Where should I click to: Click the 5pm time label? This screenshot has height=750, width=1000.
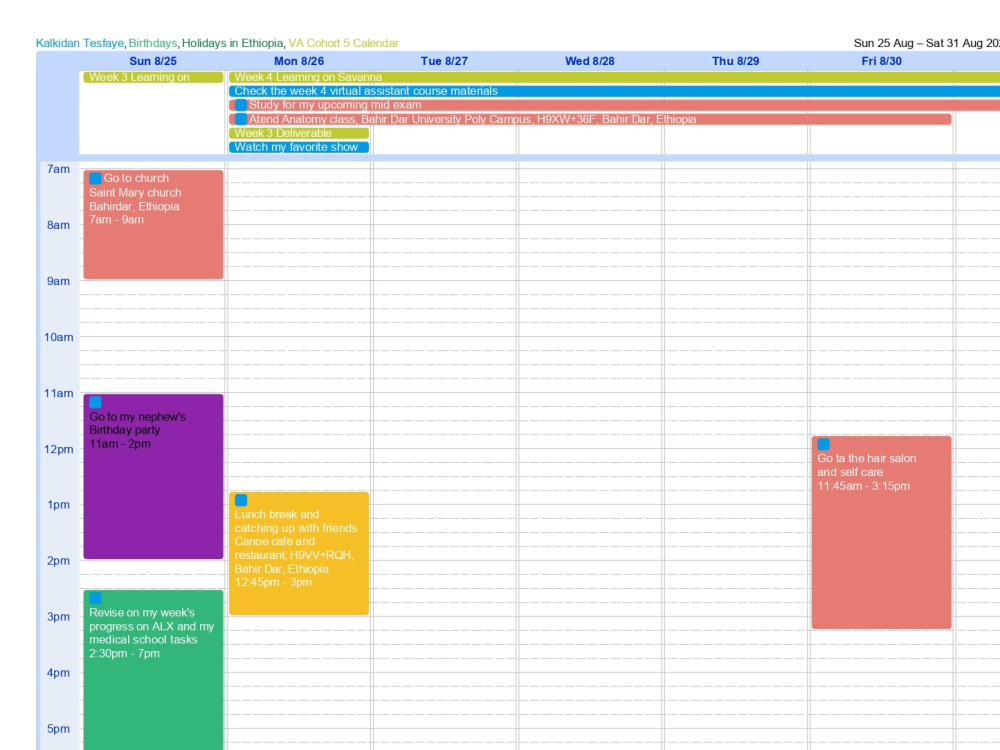click(x=58, y=729)
